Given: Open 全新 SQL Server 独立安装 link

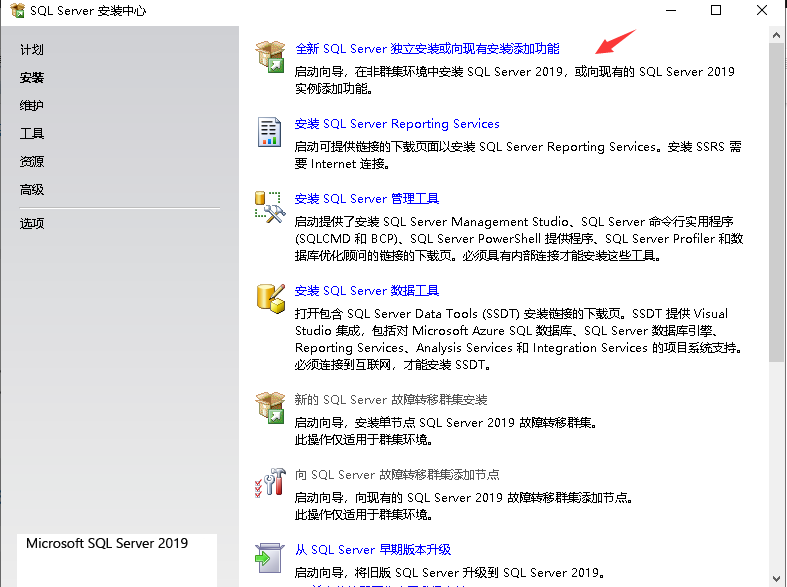Looking at the screenshot, I should (427, 49).
